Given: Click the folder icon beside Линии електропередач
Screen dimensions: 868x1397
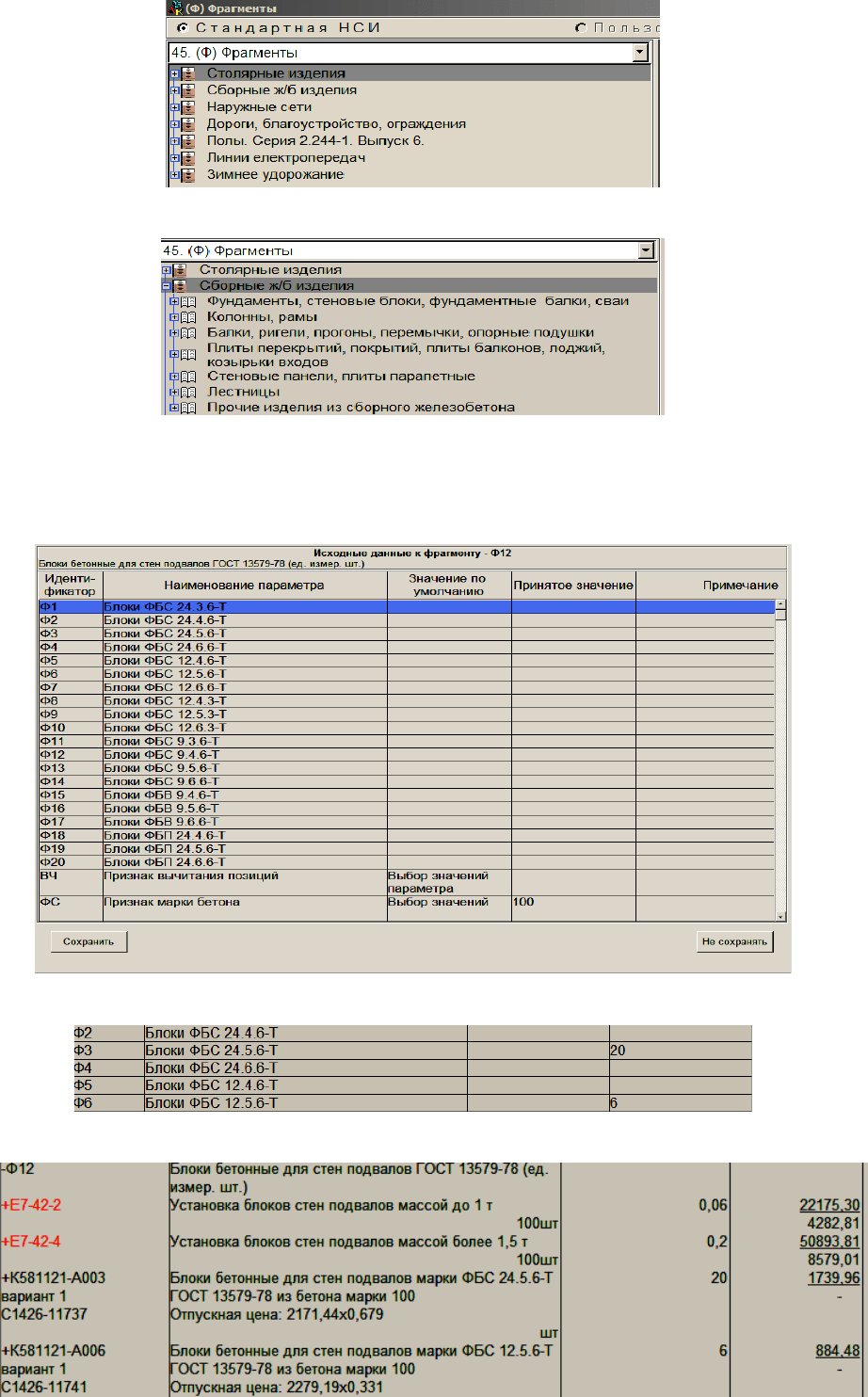Looking at the screenshot, I should [188, 158].
